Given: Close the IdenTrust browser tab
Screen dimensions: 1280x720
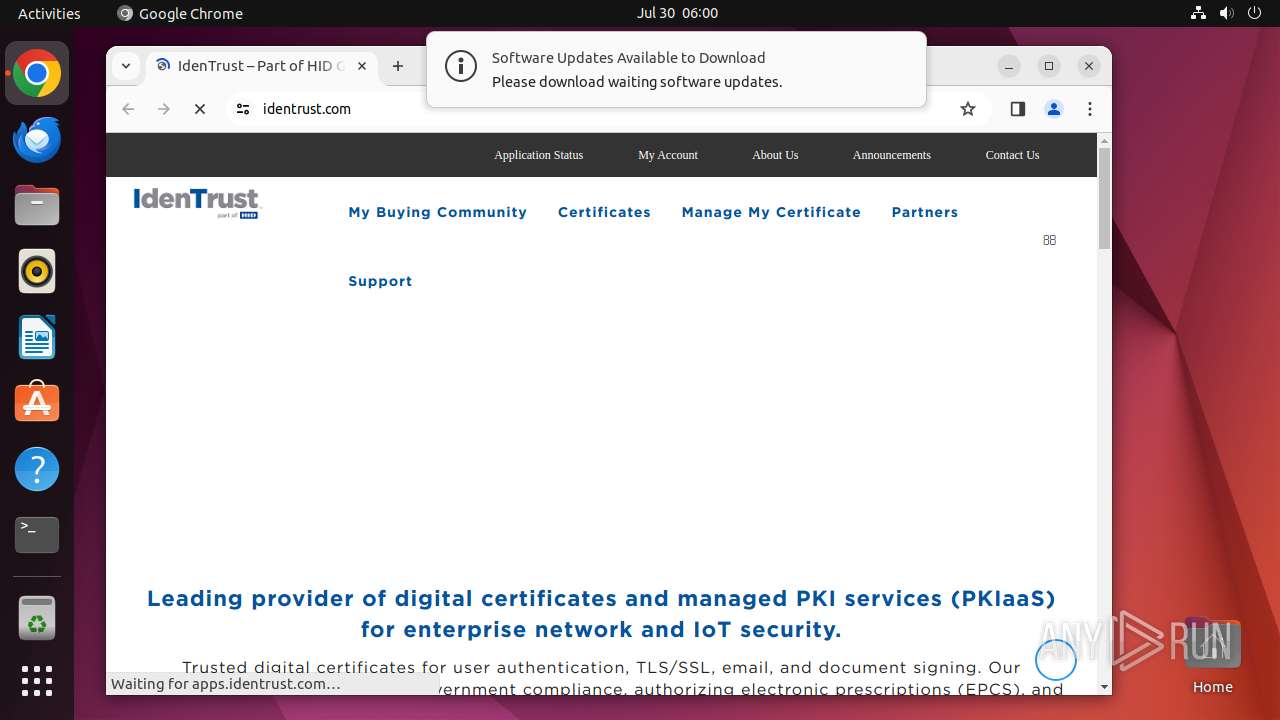Looking at the screenshot, I should [362, 66].
